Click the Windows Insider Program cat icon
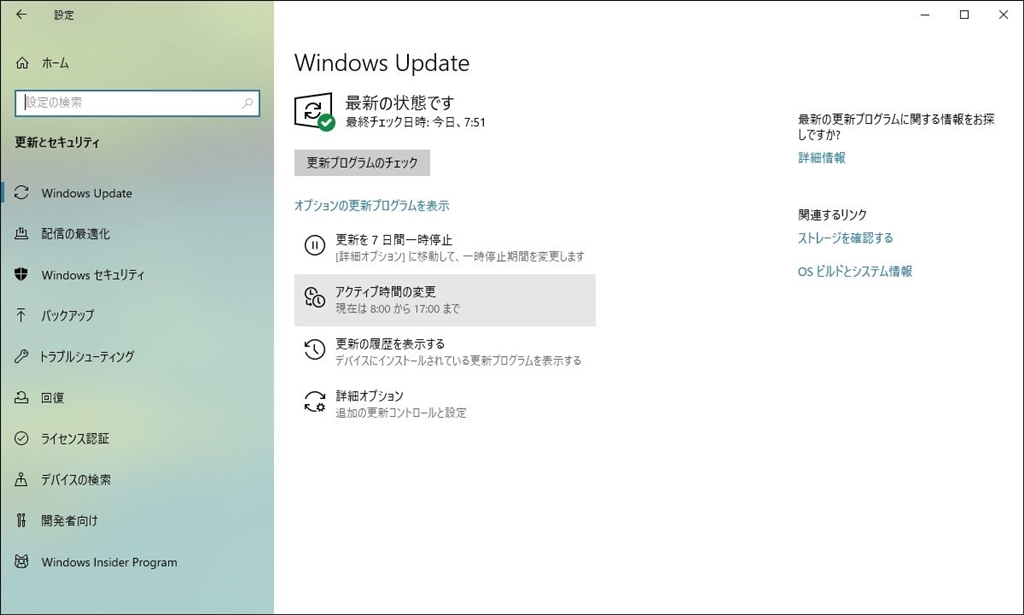The height and width of the screenshot is (615, 1024). [x=22, y=561]
